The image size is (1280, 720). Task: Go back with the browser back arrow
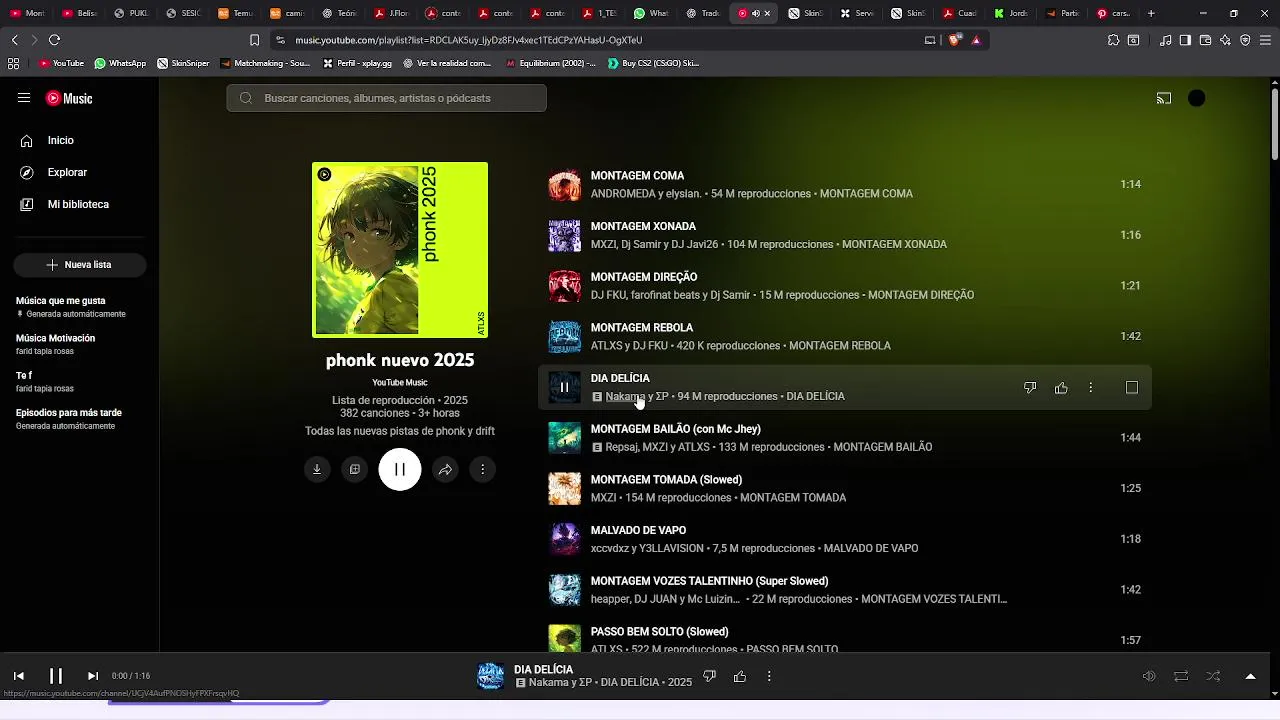(15, 40)
